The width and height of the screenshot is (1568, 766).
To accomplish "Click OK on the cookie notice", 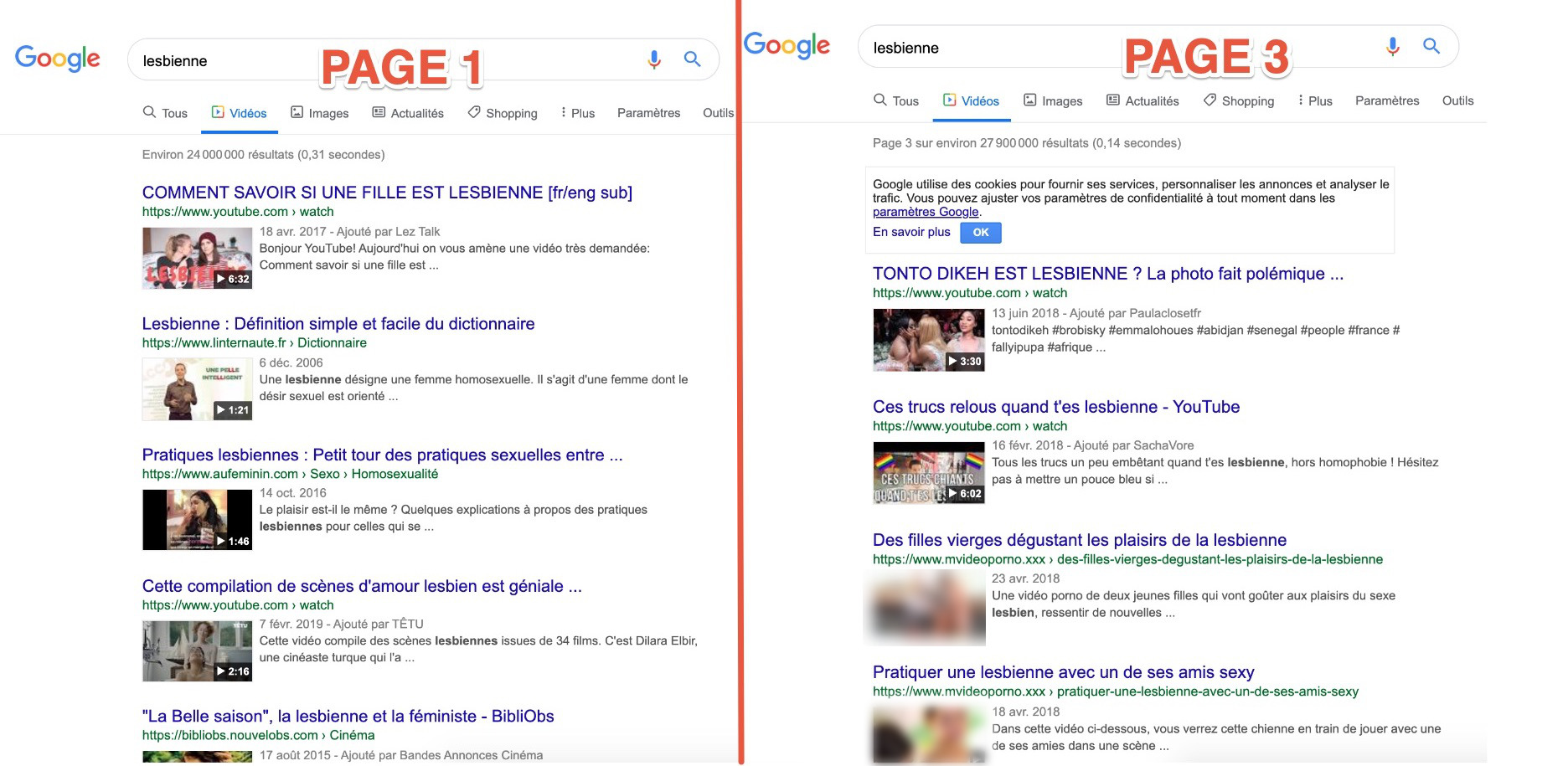I will [981, 233].
